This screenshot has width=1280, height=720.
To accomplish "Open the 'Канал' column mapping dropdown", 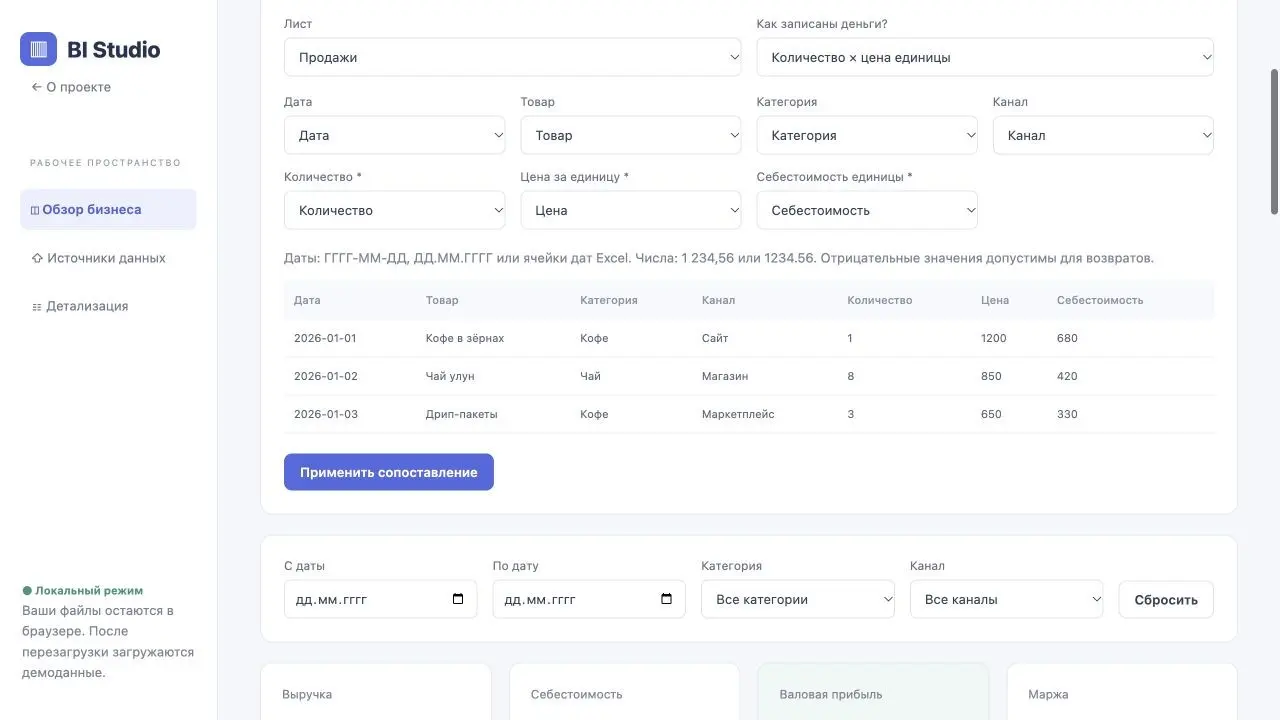I will coord(1103,135).
